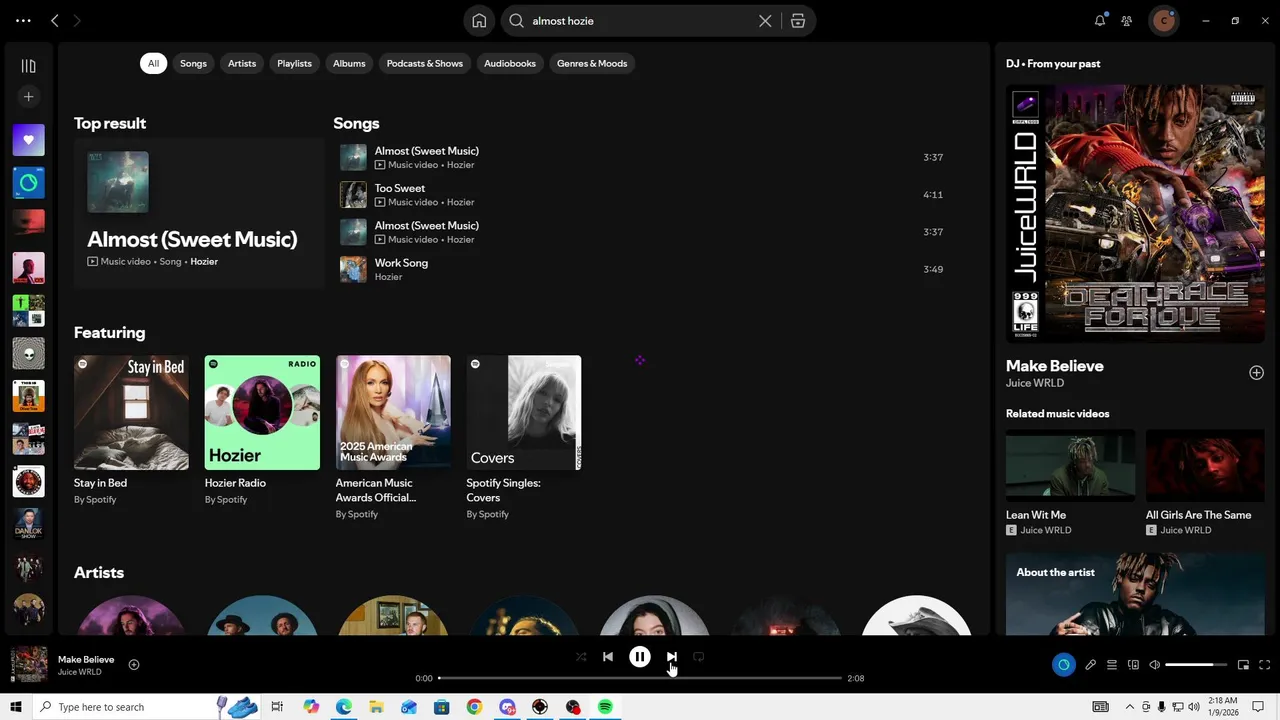This screenshot has height=720, width=1280.
Task: Open Google Chrome from taskbar
Action: pos(474,707)
